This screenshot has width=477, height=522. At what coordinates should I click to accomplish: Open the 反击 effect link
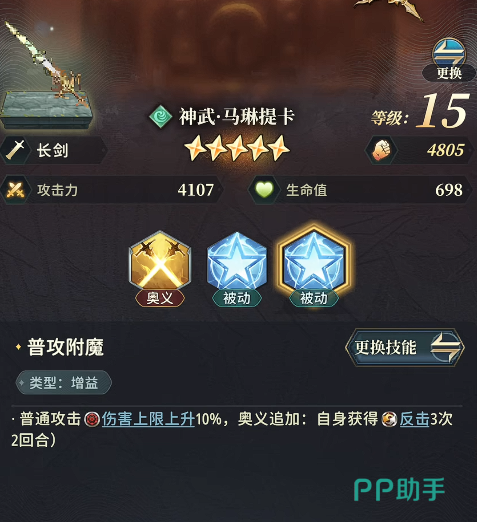coord(414,419)
